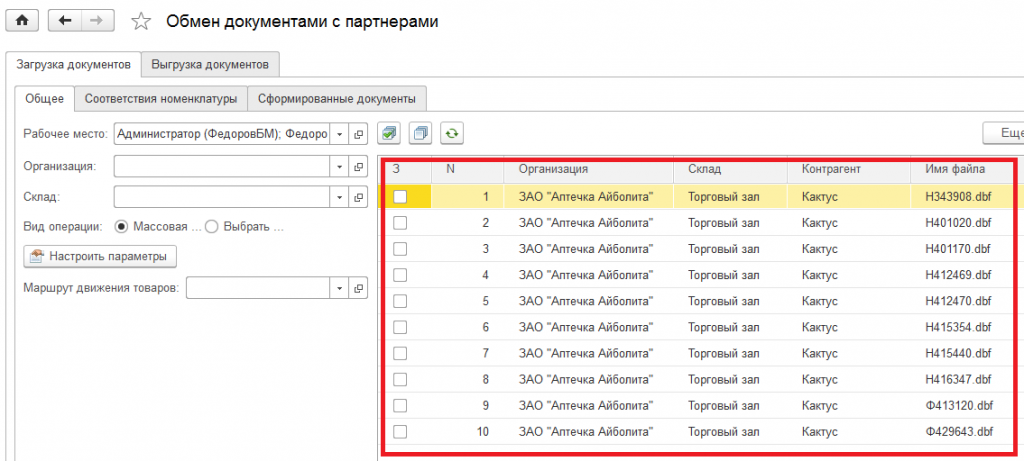The width and height of the screenshot is (1024, 461).
Task: Open Организация value via open icon
Action: pos(359,167)
